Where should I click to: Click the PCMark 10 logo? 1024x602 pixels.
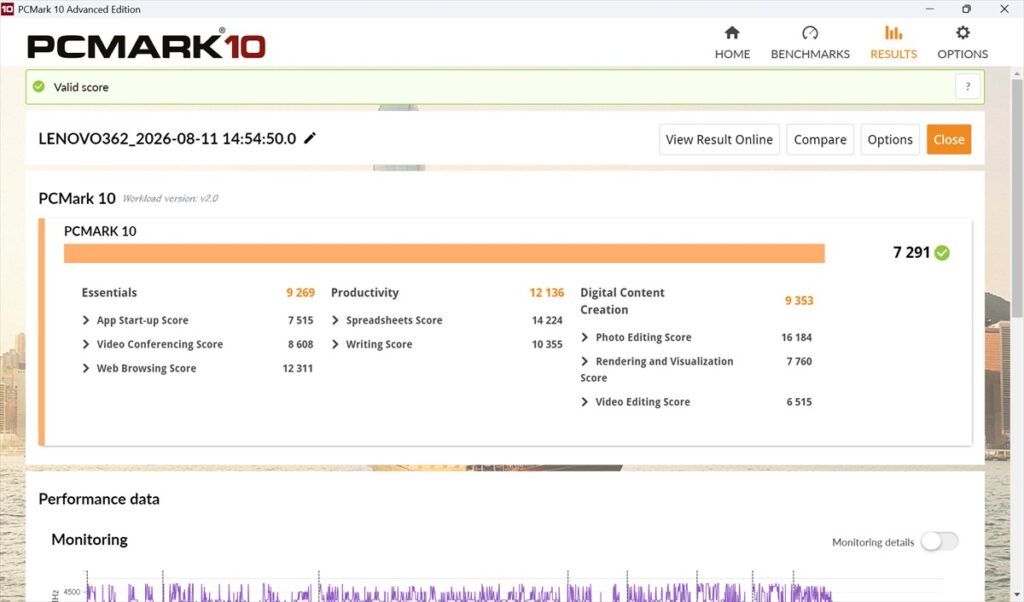146,44
